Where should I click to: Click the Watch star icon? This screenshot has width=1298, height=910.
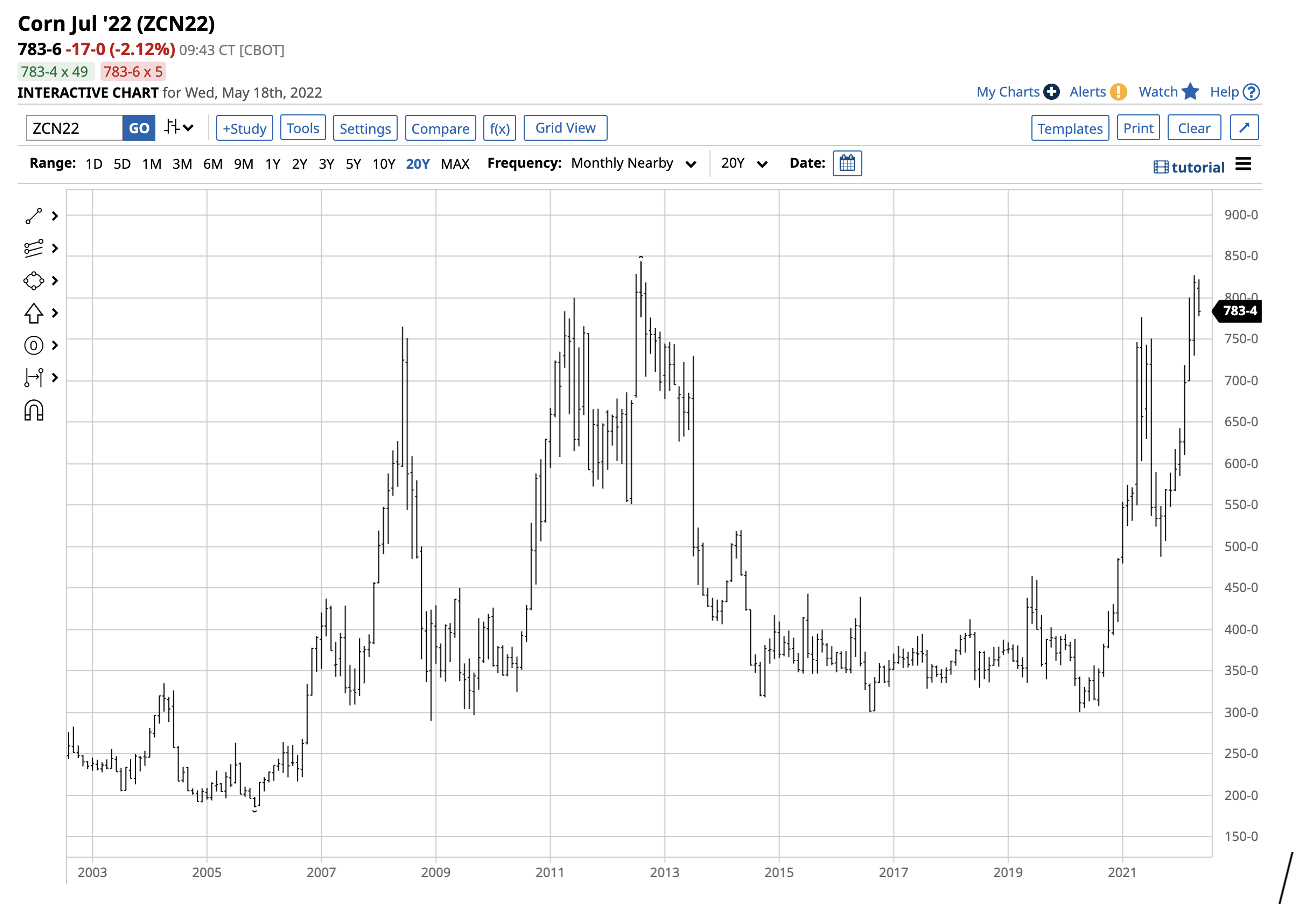[x=1190, y=92]
